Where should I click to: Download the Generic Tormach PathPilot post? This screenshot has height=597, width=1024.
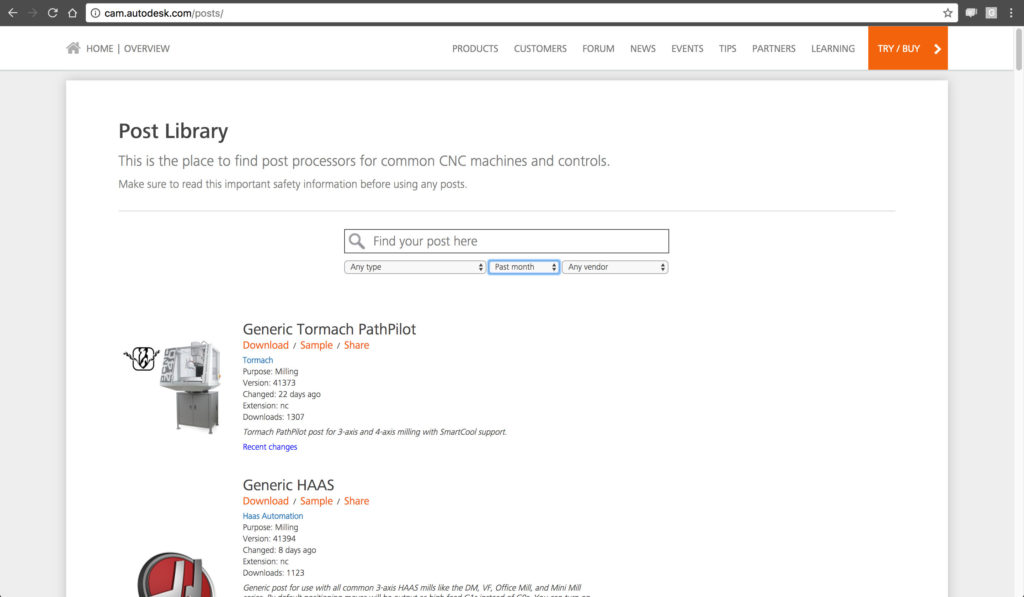tap(265, 345)
